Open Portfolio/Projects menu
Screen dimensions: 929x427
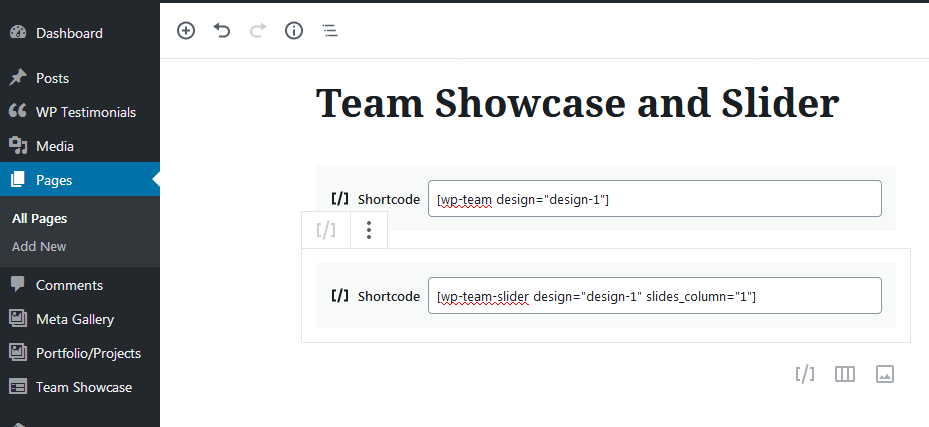(x=80, y=353)
